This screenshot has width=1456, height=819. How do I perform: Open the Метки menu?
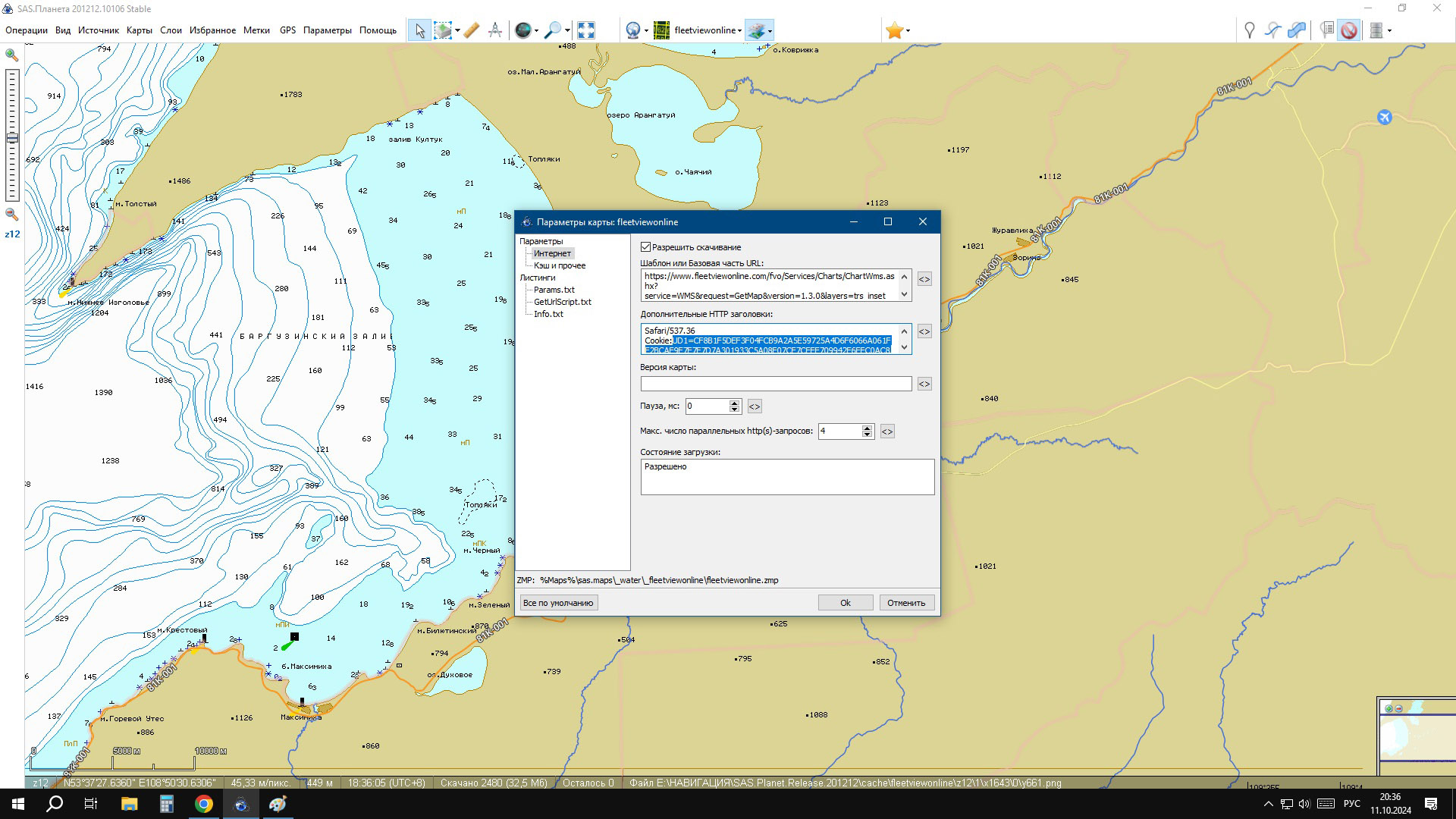256,30
